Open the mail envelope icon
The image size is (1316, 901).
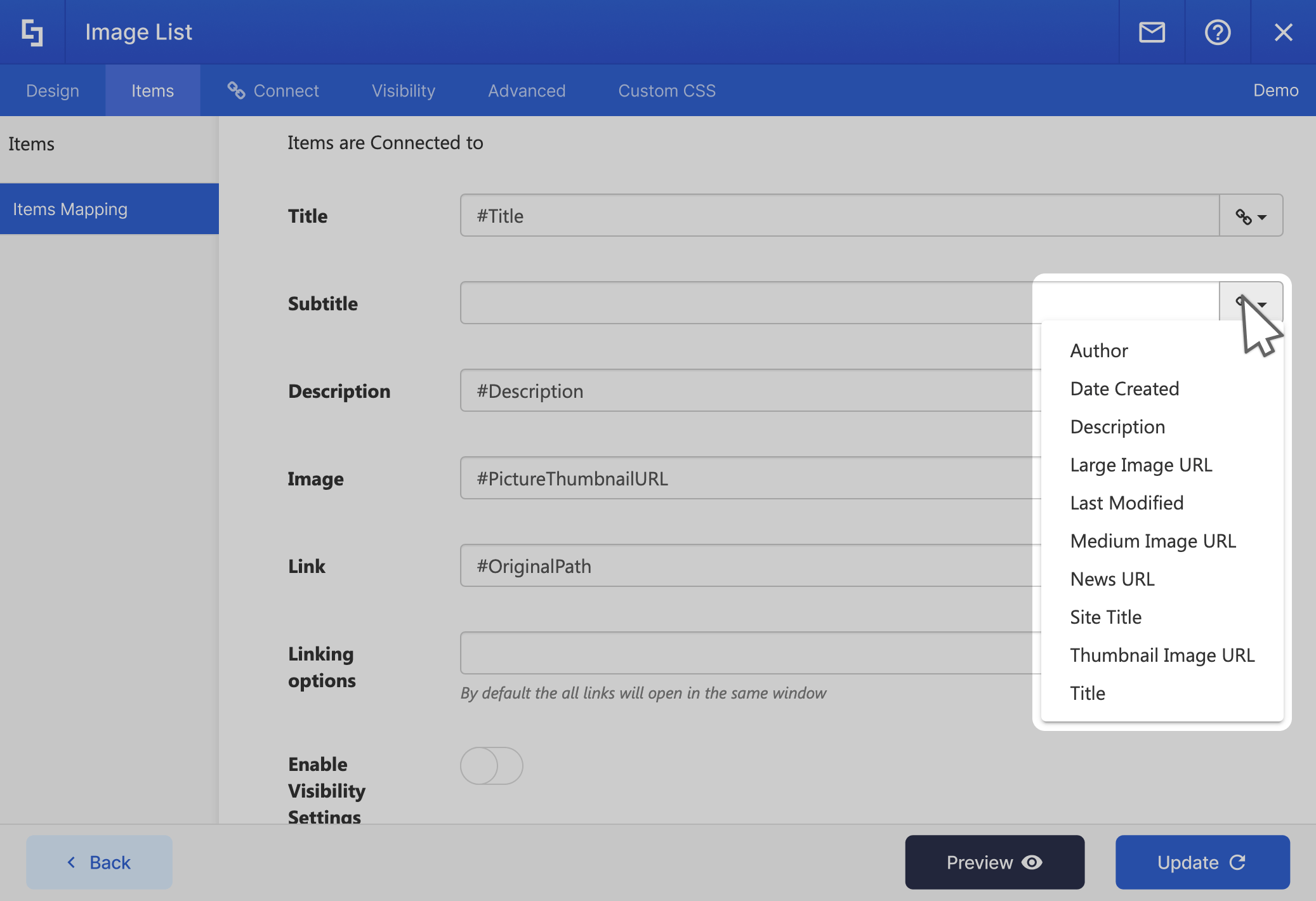[1152, 32]
